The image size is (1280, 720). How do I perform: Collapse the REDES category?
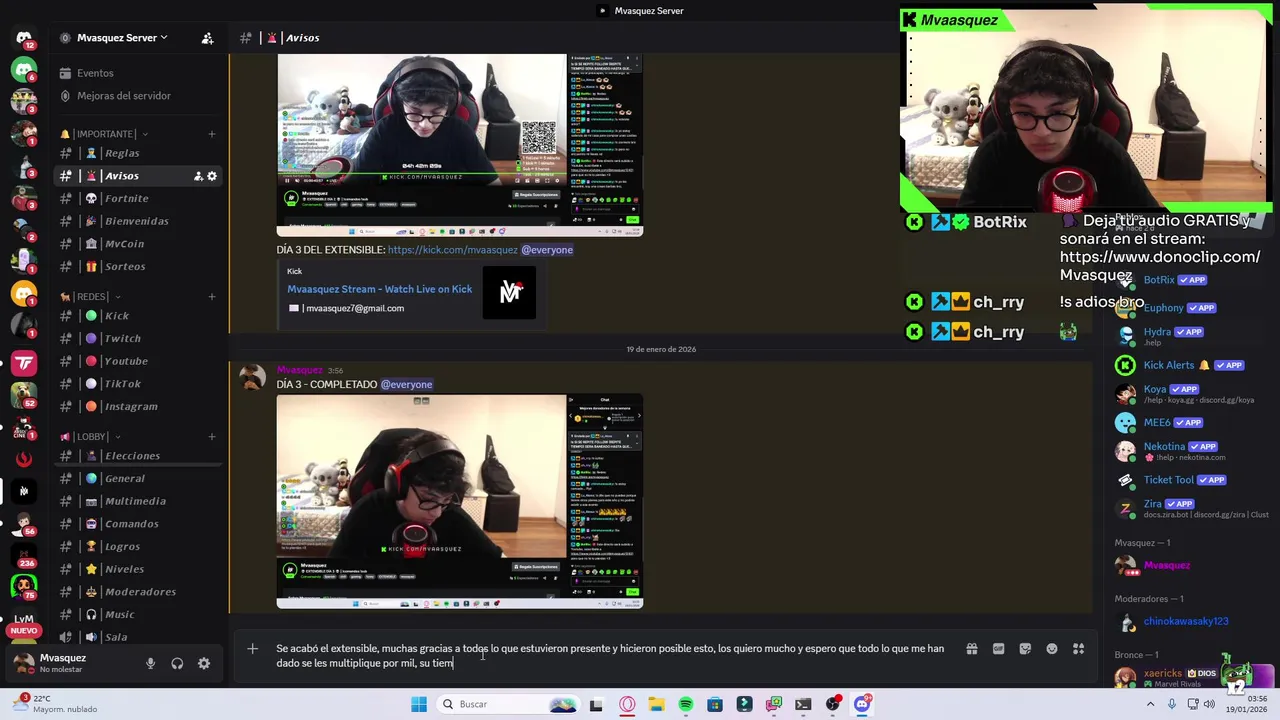[91, 297]
